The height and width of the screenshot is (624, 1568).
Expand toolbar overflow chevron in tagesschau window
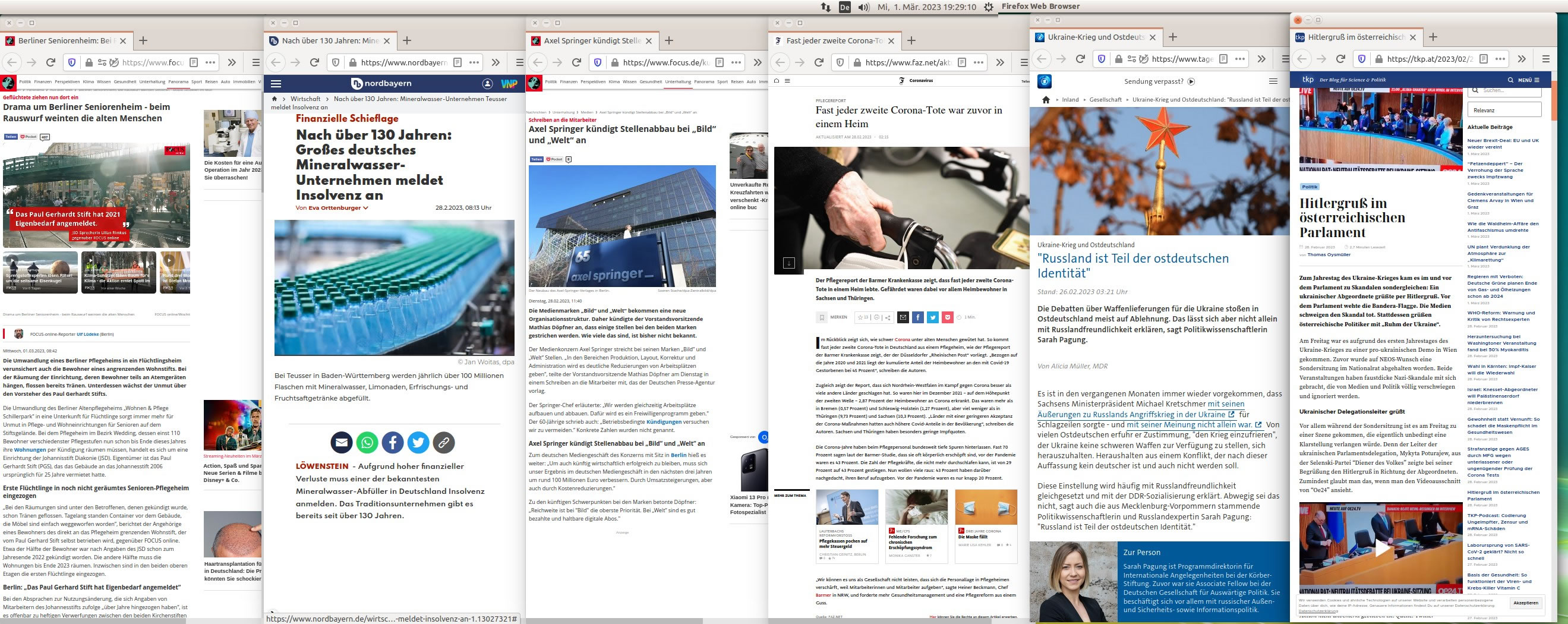(1261, 59)
